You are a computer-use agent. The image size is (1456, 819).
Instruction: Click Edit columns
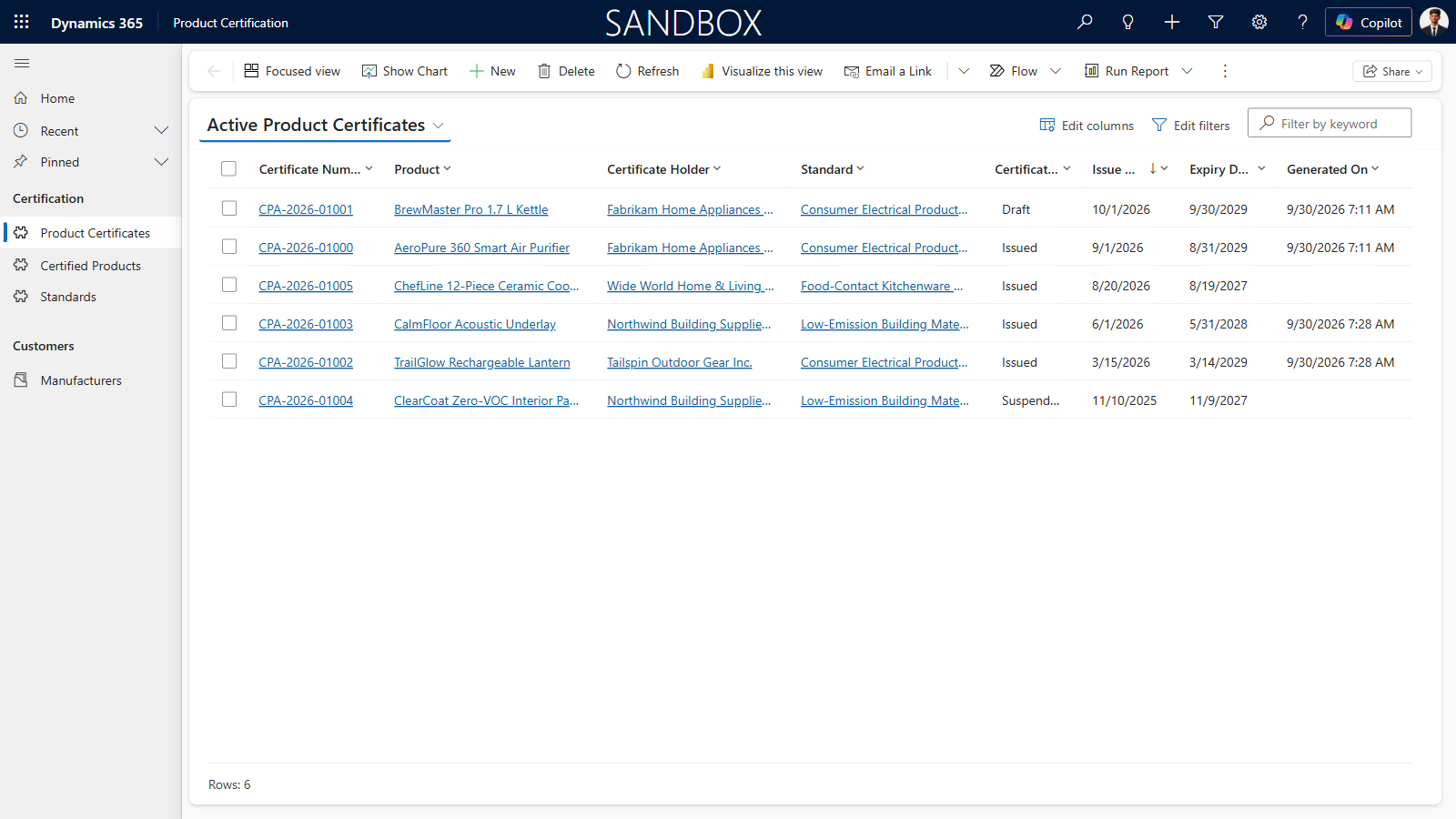tap(1087, 126)
